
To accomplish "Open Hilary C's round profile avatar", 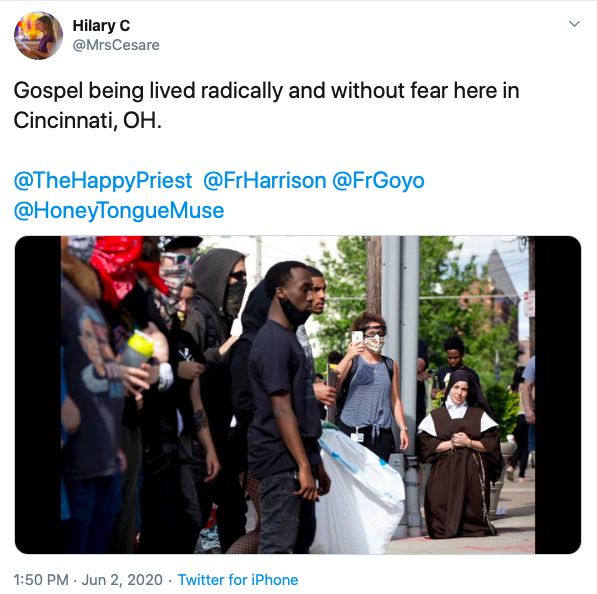I will coord(38,35).
